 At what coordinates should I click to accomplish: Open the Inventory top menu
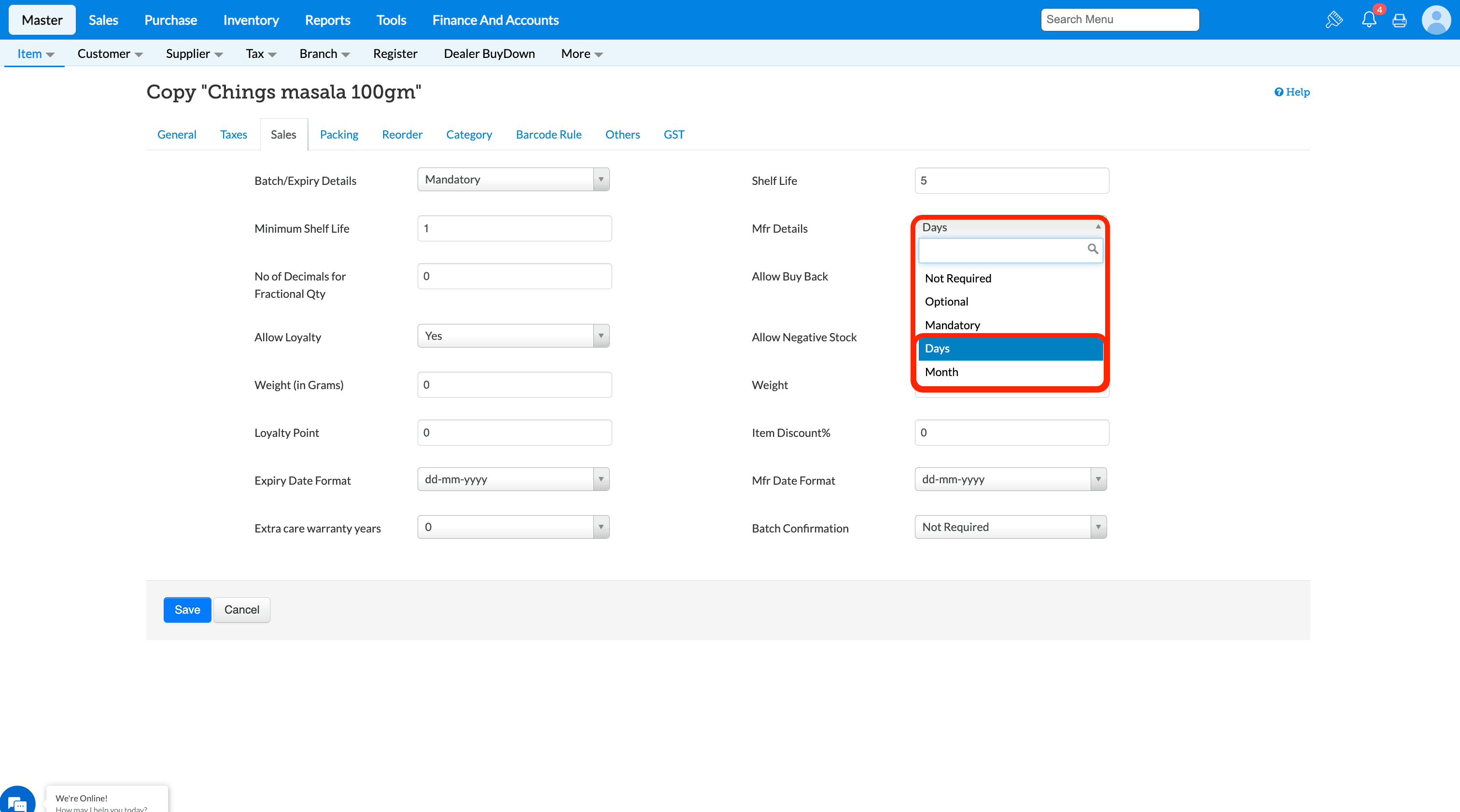[x=251, y=20]
